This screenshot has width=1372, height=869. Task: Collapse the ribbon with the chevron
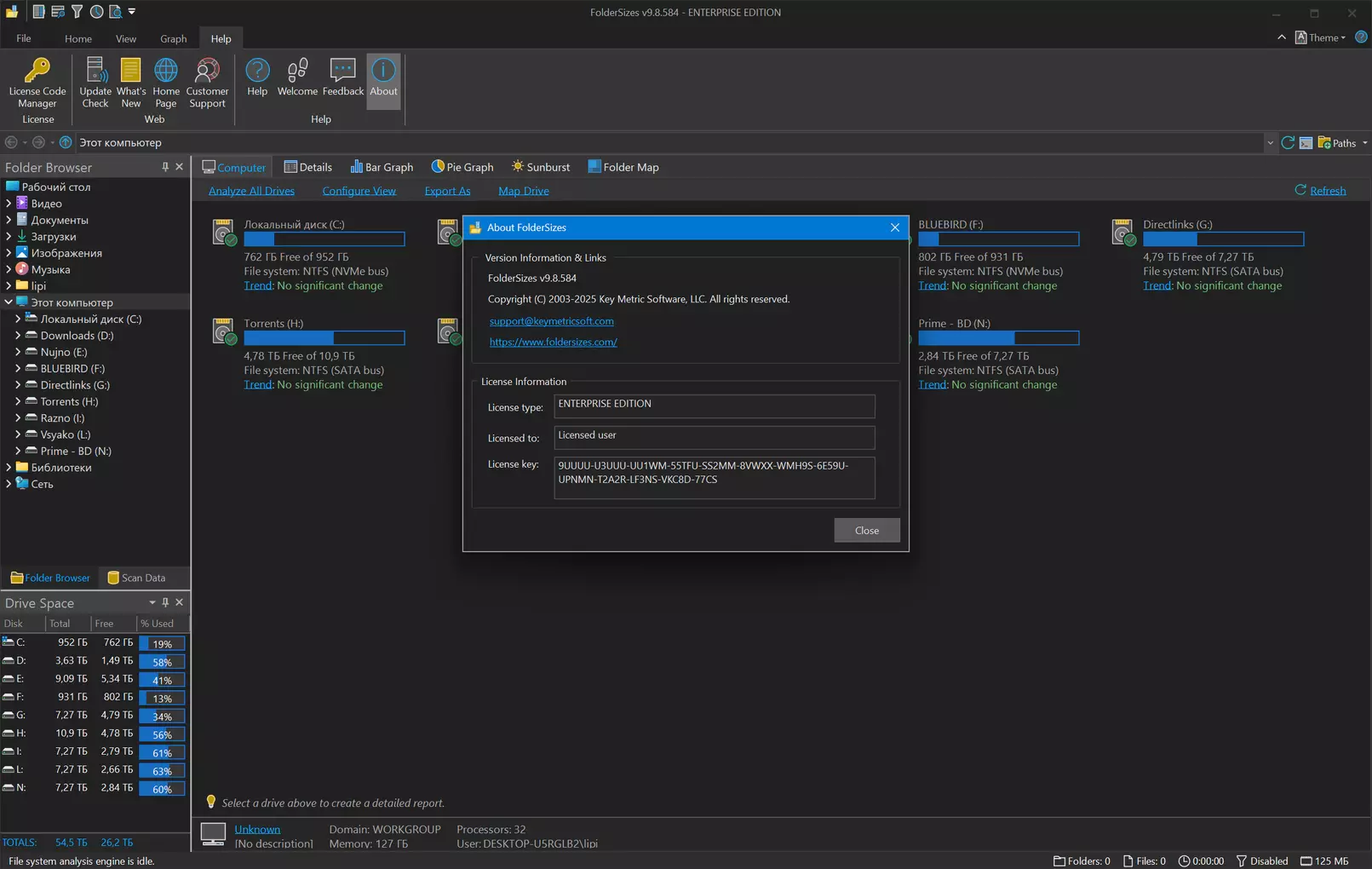[1281, 37]
